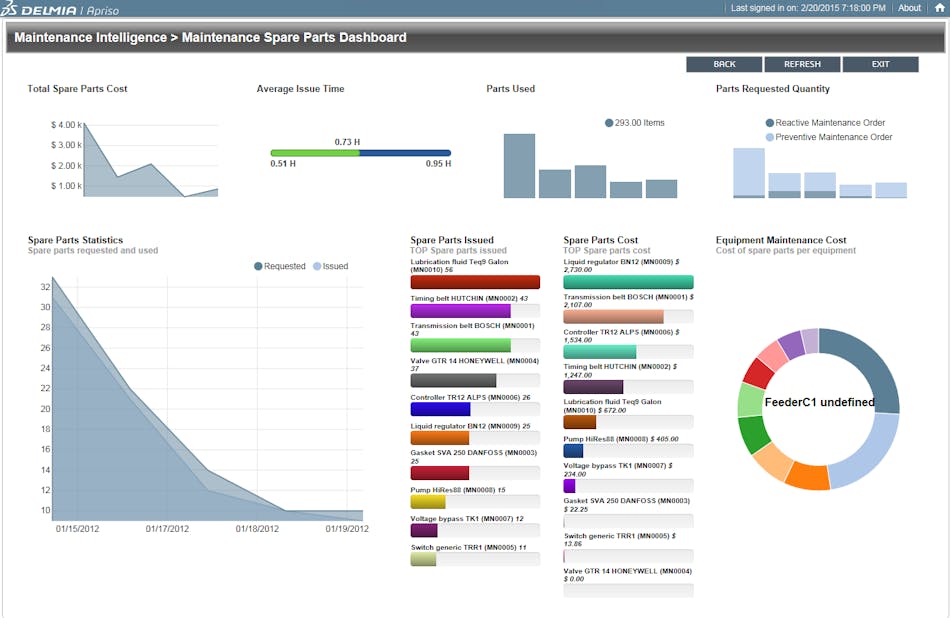Click the EXIT button
The width and height of the screenshot is (950, 618).
(880, 64)
